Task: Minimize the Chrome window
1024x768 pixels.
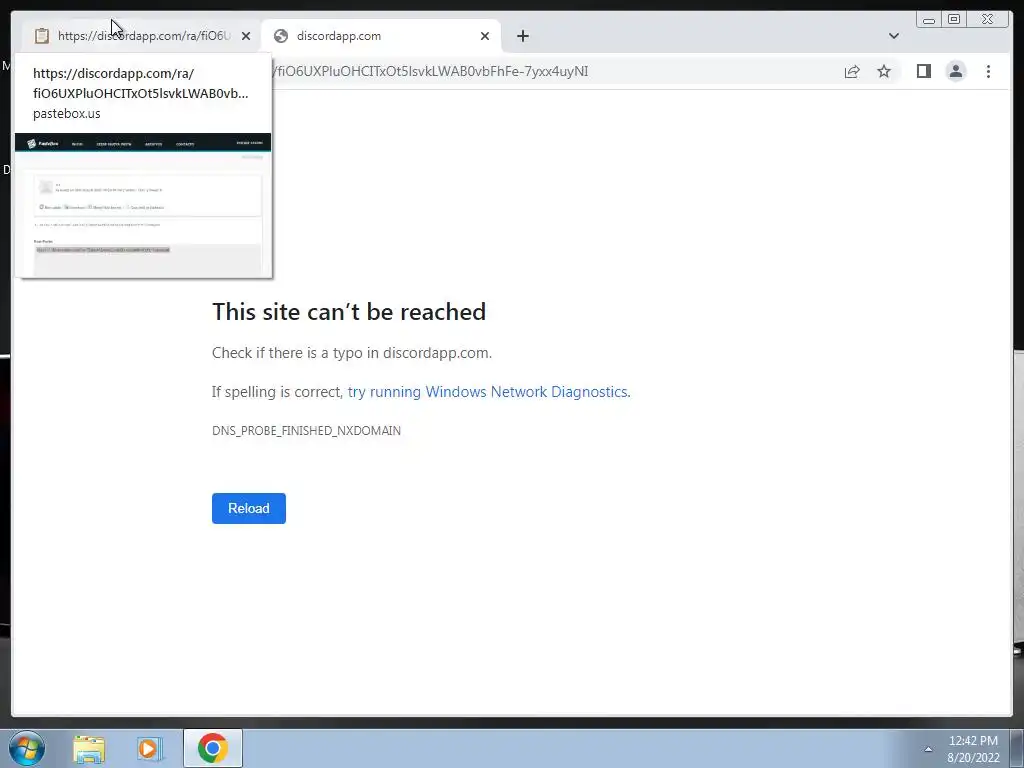Action: point(929,20)
